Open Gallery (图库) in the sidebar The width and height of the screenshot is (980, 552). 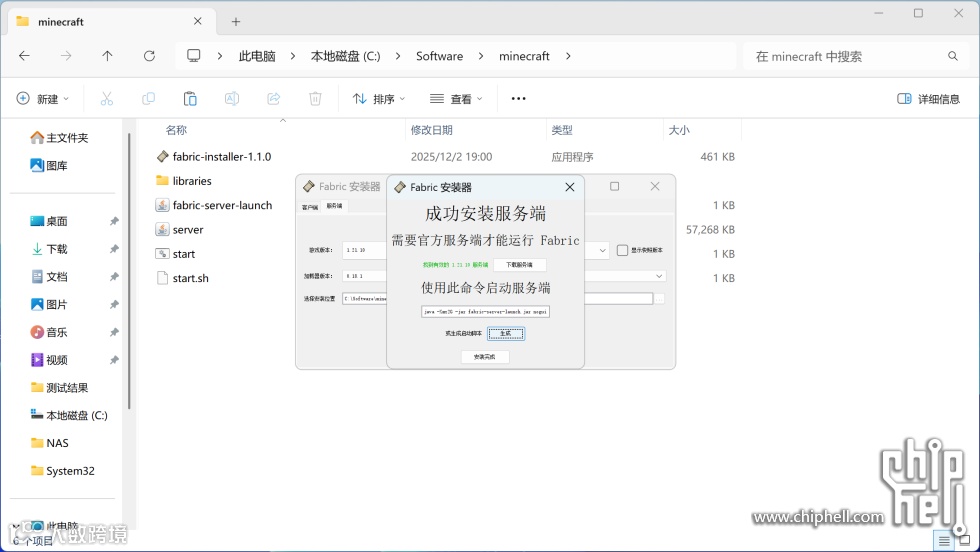pos(49,166)
